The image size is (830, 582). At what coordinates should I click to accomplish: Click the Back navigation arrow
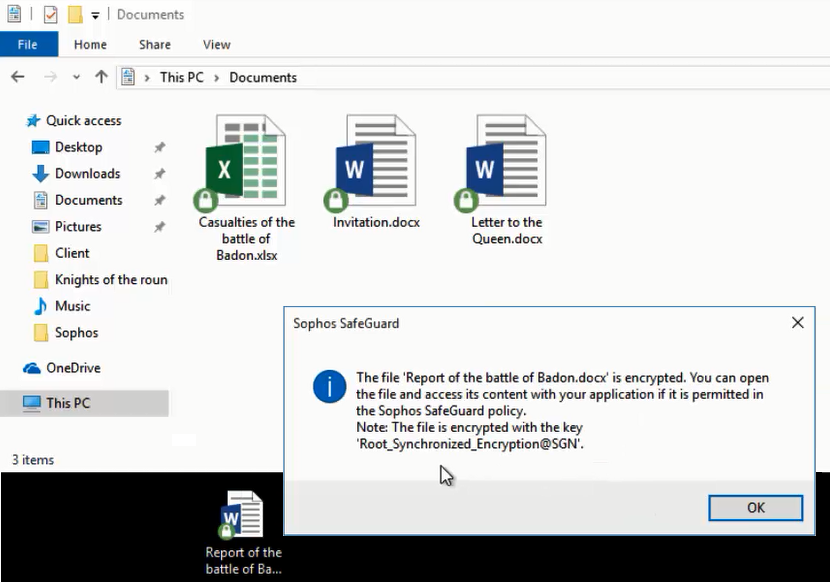pos(18,77)
